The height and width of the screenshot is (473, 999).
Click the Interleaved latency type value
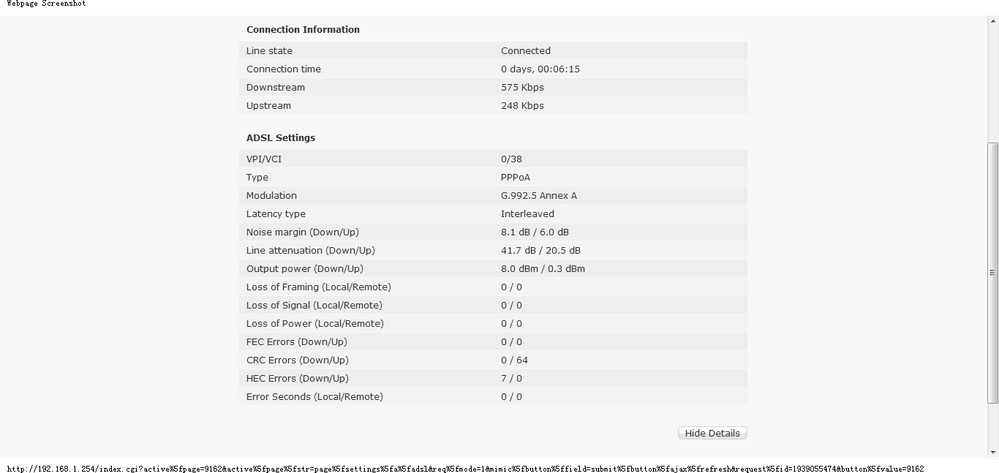click(527, 214)
